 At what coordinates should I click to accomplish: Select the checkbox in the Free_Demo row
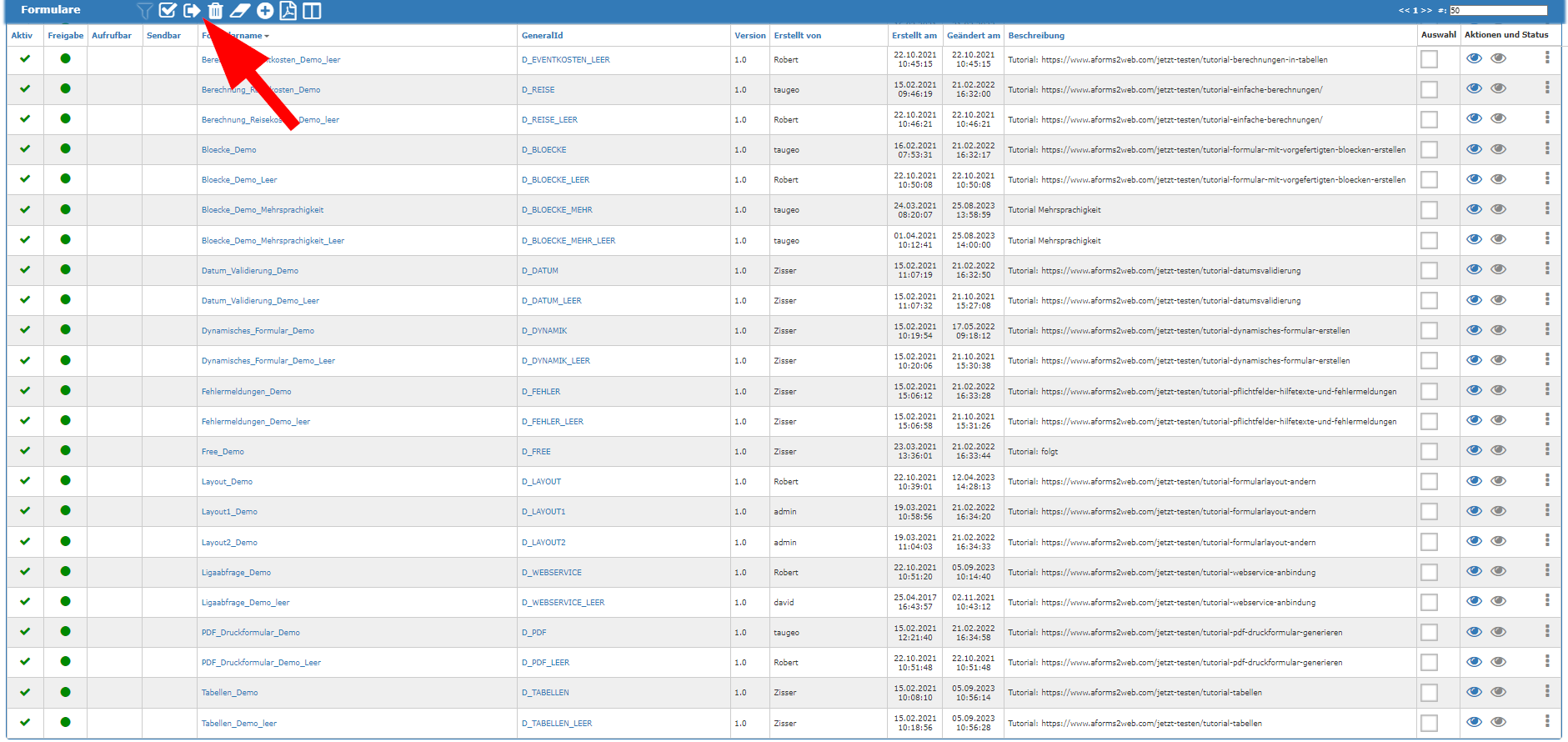[1429, 452]
